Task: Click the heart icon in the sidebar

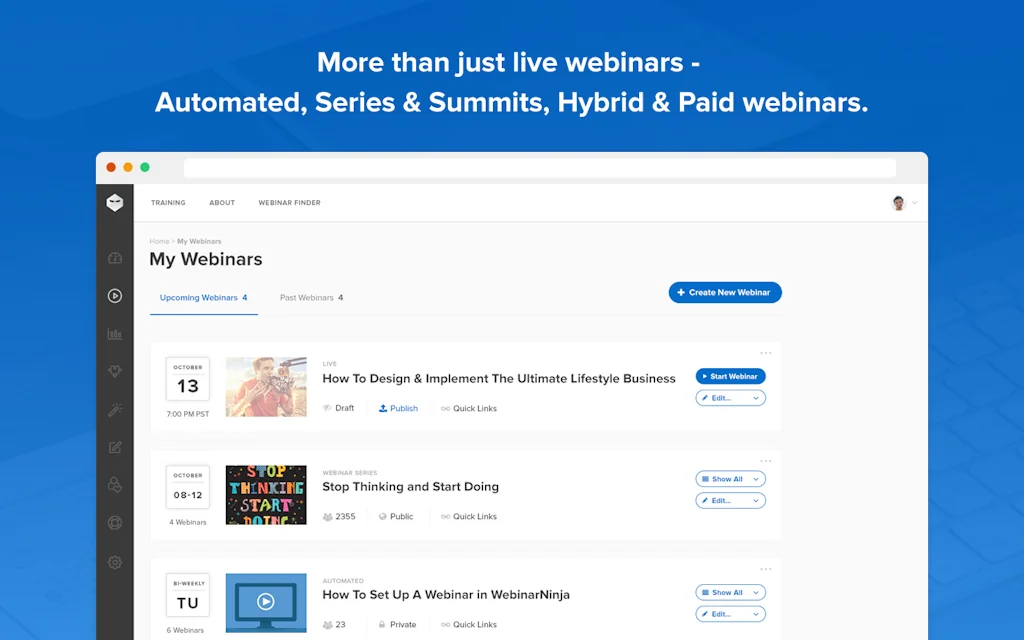Action: 115,371
